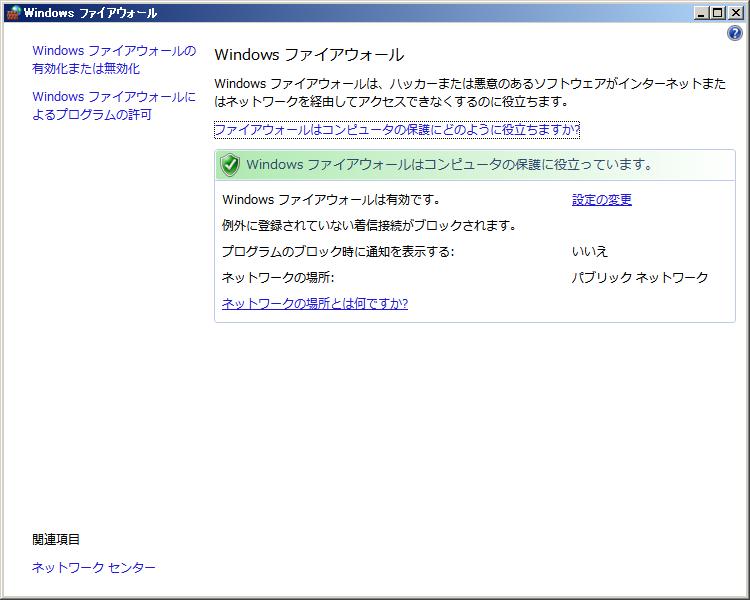
Task: Open the ファイアウォールはコンピュータの保護にどのように役立ちますか? link
Action: (x=397, y=130)
